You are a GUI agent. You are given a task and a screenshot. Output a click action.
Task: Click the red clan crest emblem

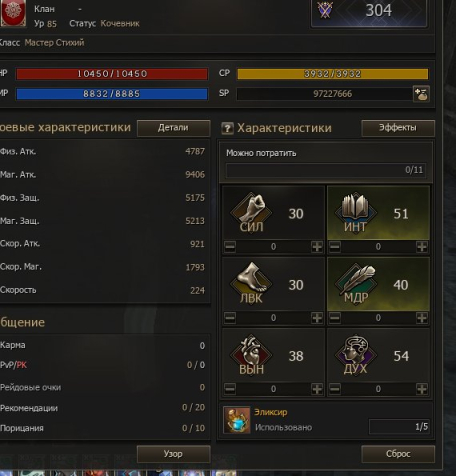(x=13, y=13)
